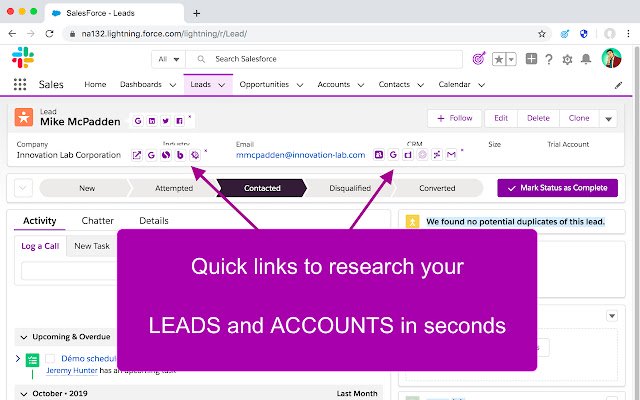Expand the Contacts tab chevron

pos(420,85)
